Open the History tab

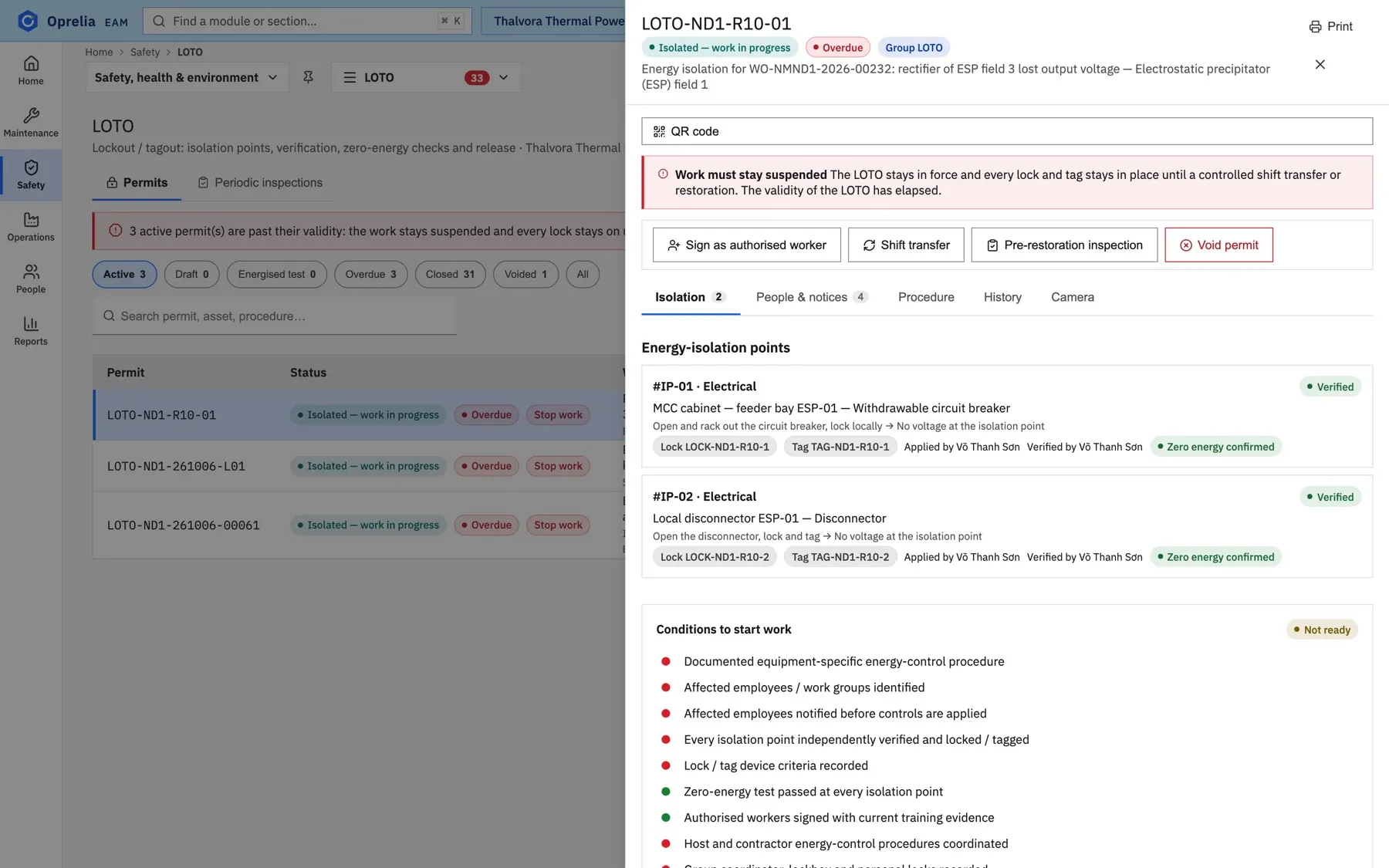pyautogui.click(x=1002, y=297)
